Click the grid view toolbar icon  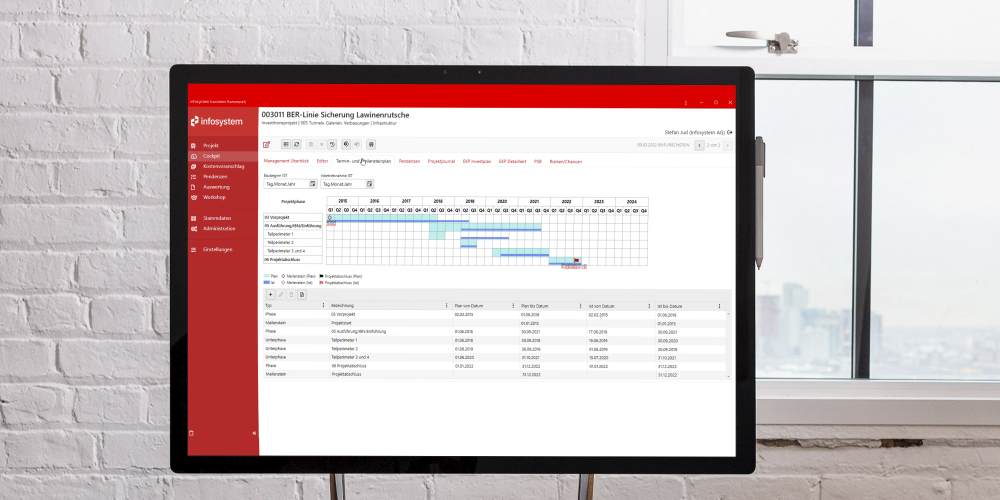pos(286,145)
